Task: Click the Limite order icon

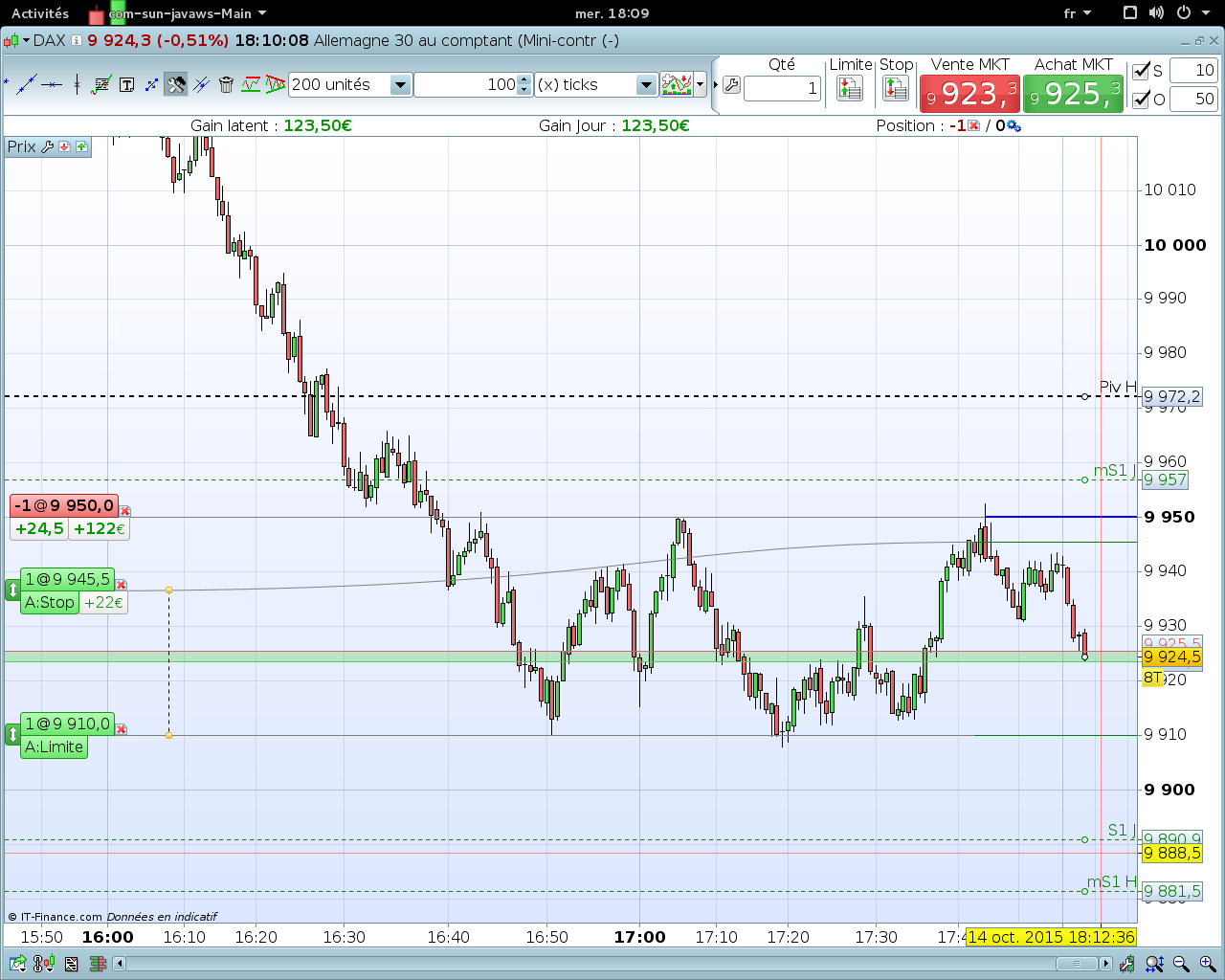Action: (850, 88)
